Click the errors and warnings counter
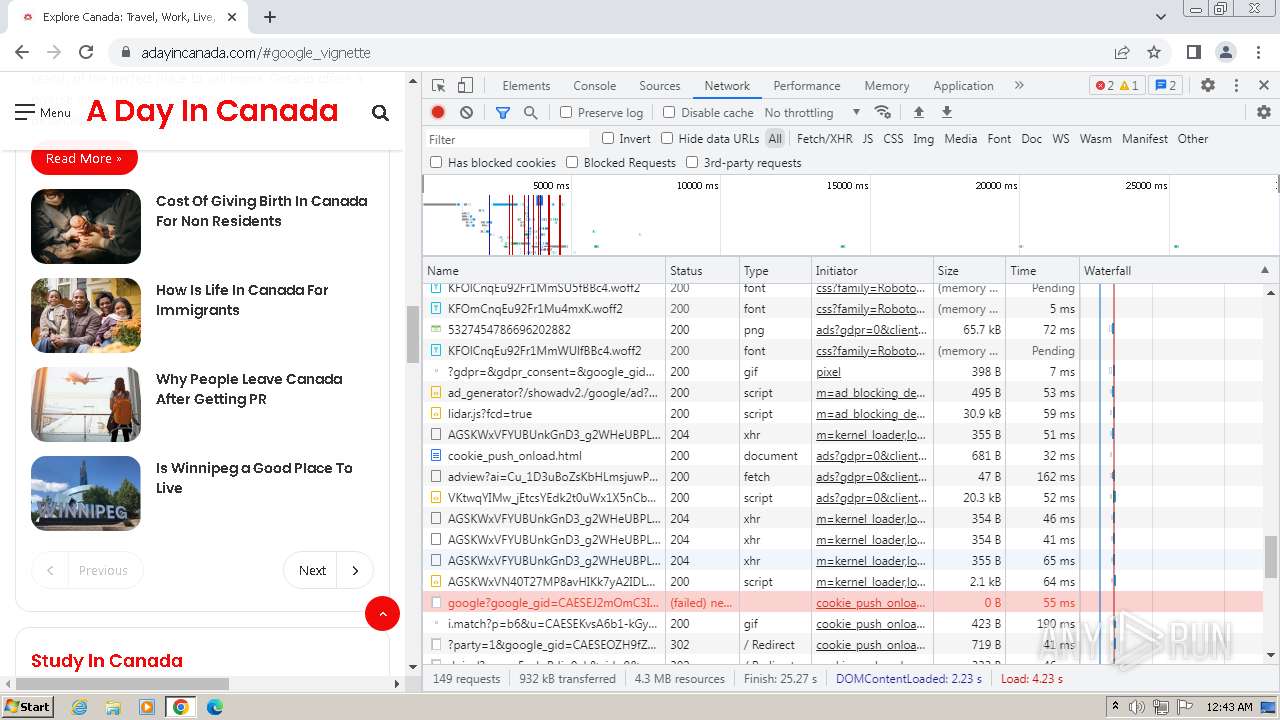Image resolution: width=1280 pixels, height=720 pixels. pos(1116,86)
